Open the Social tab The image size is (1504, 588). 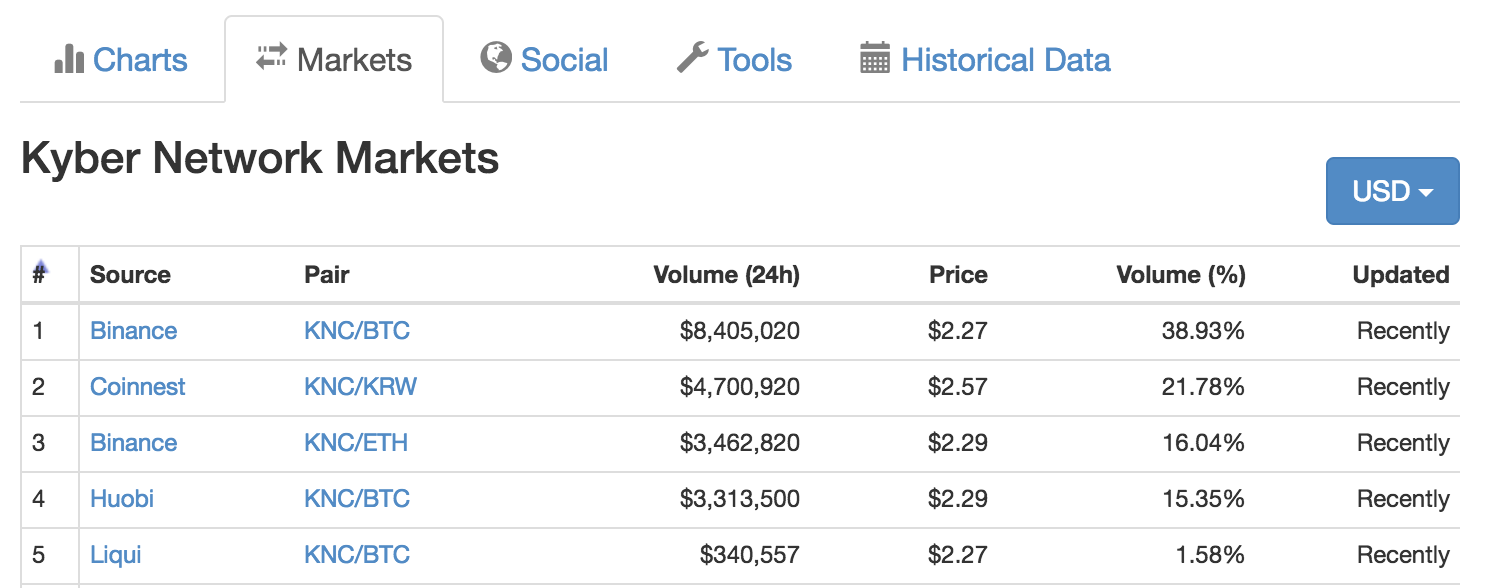[564, 60]
